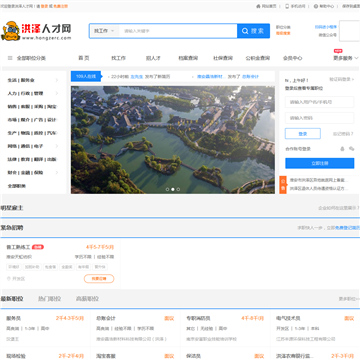The image size is (360, 360).
Task: Click the QR code image near 微信公众号
Action: 349,31
